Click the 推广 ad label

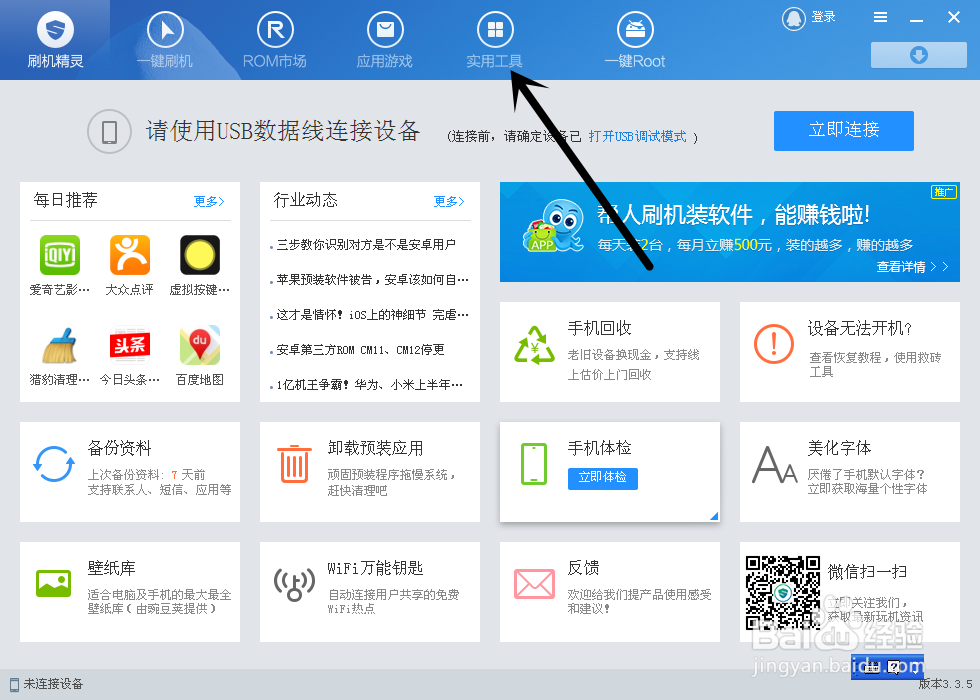click(944, 192)
